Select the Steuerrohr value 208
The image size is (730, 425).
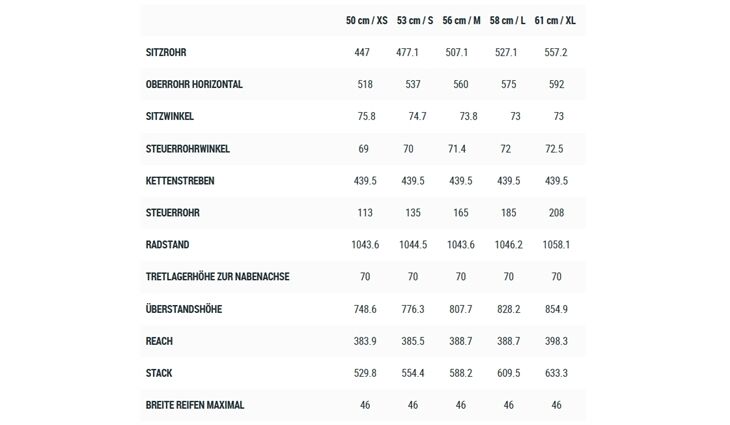coord(556,213)
